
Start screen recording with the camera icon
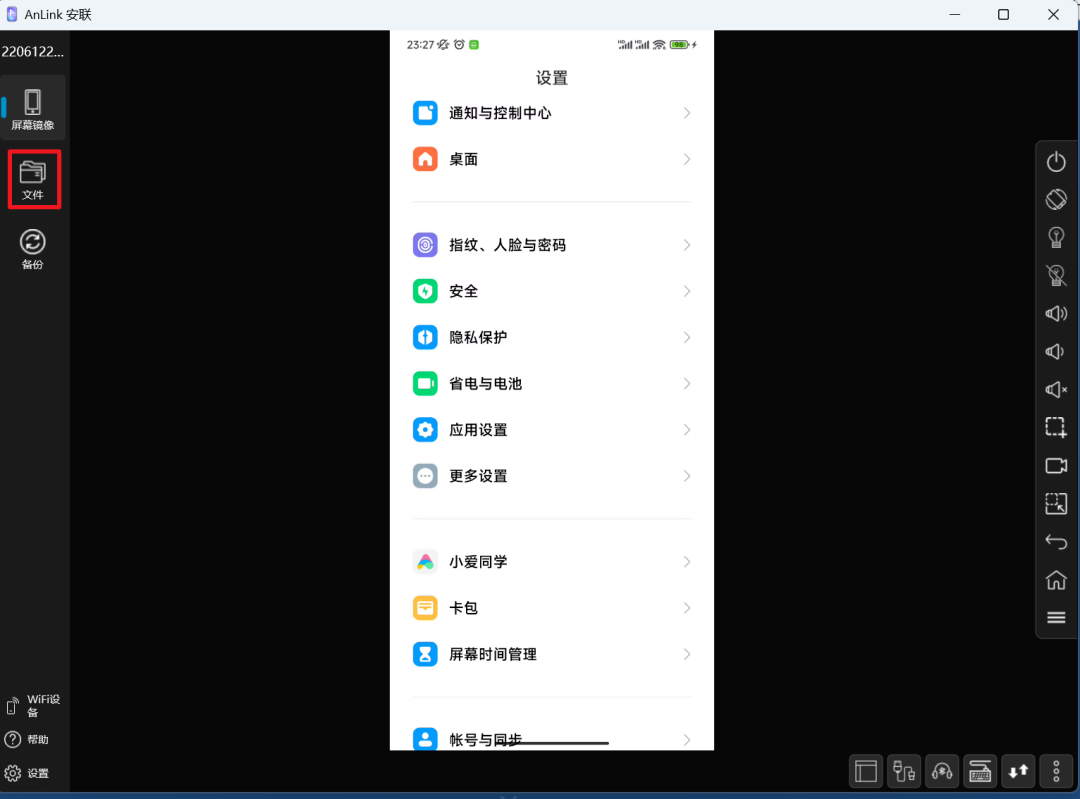1056,466
